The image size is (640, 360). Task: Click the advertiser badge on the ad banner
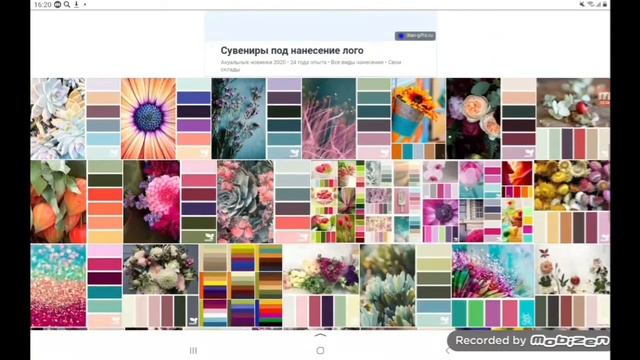pyautogui.click(x=415, y=36)
